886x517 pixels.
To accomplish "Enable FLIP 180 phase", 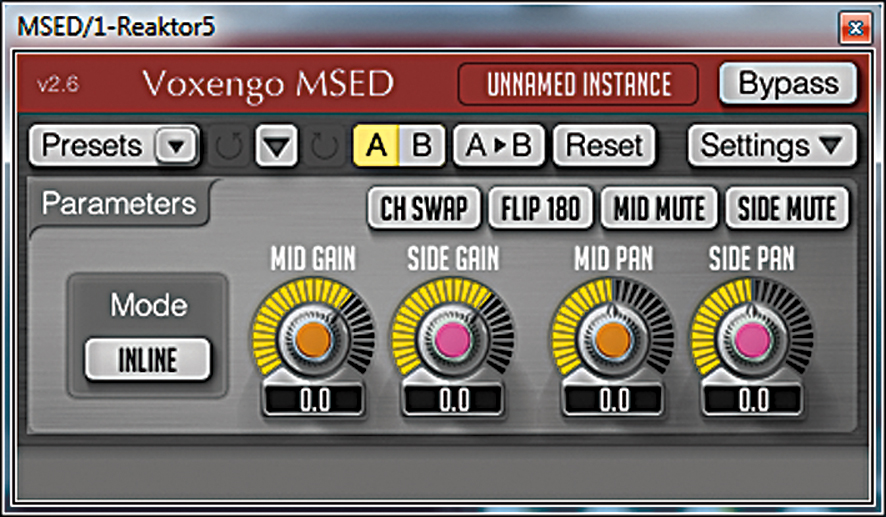I will pos(541,208).
